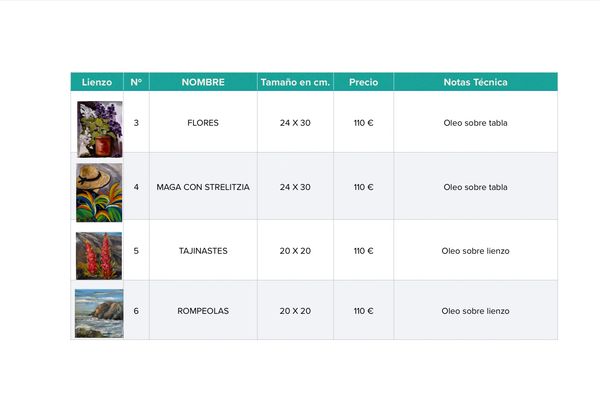Click the TAJINASTES name cell
The height and width of the screenshot is (394, 600).
click(203, 251)
